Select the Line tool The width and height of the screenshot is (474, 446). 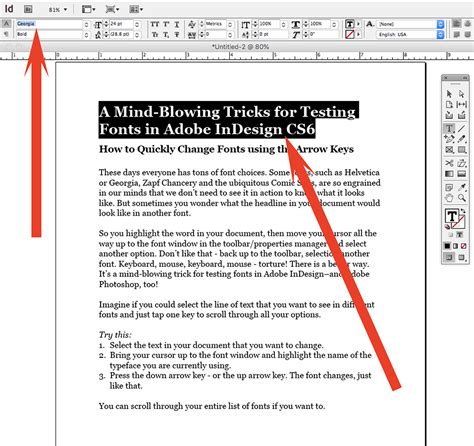coord(461,128)
